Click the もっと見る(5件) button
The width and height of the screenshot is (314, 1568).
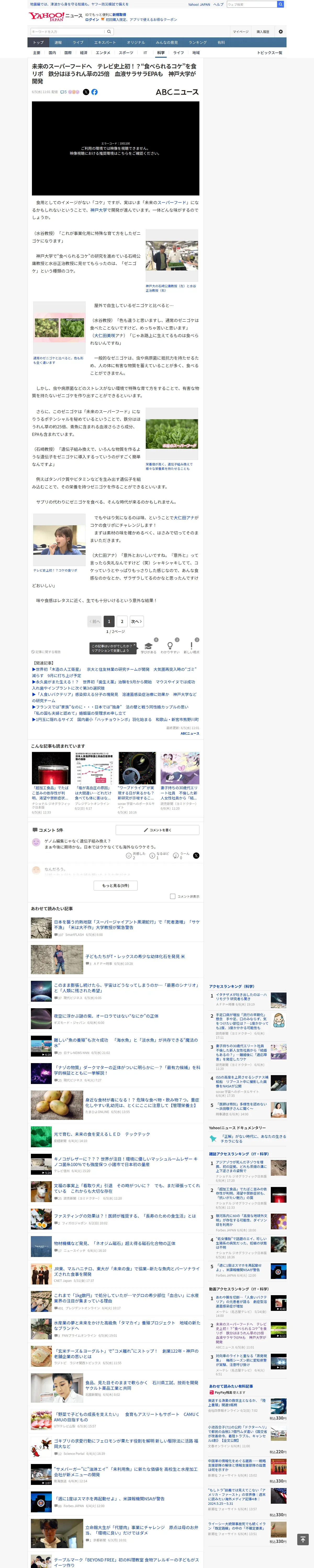[x=116, y=886]
